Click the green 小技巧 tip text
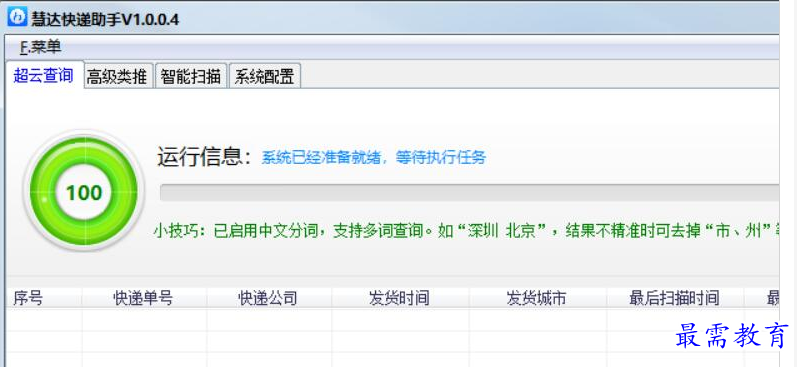 point(466,232)
